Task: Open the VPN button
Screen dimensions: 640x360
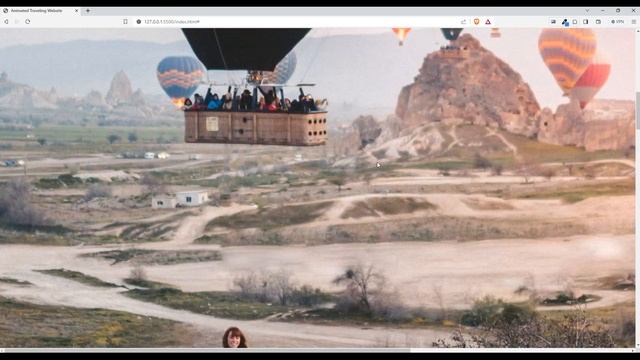Action: [x=618, y=22]
